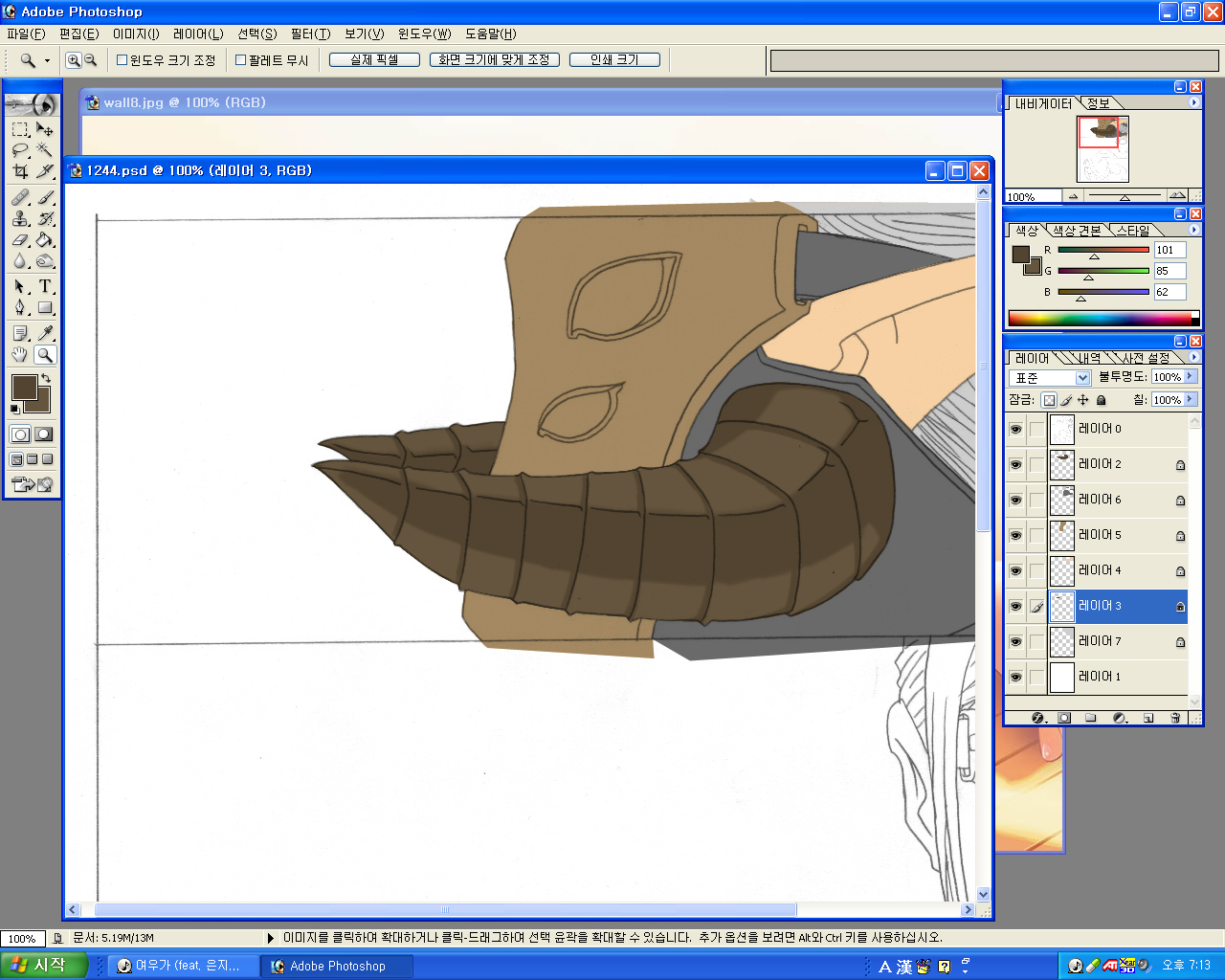Viewport: 1225px width, 980px height.
Task: Select the Slice tool
Action: click(x=45, y=171)
